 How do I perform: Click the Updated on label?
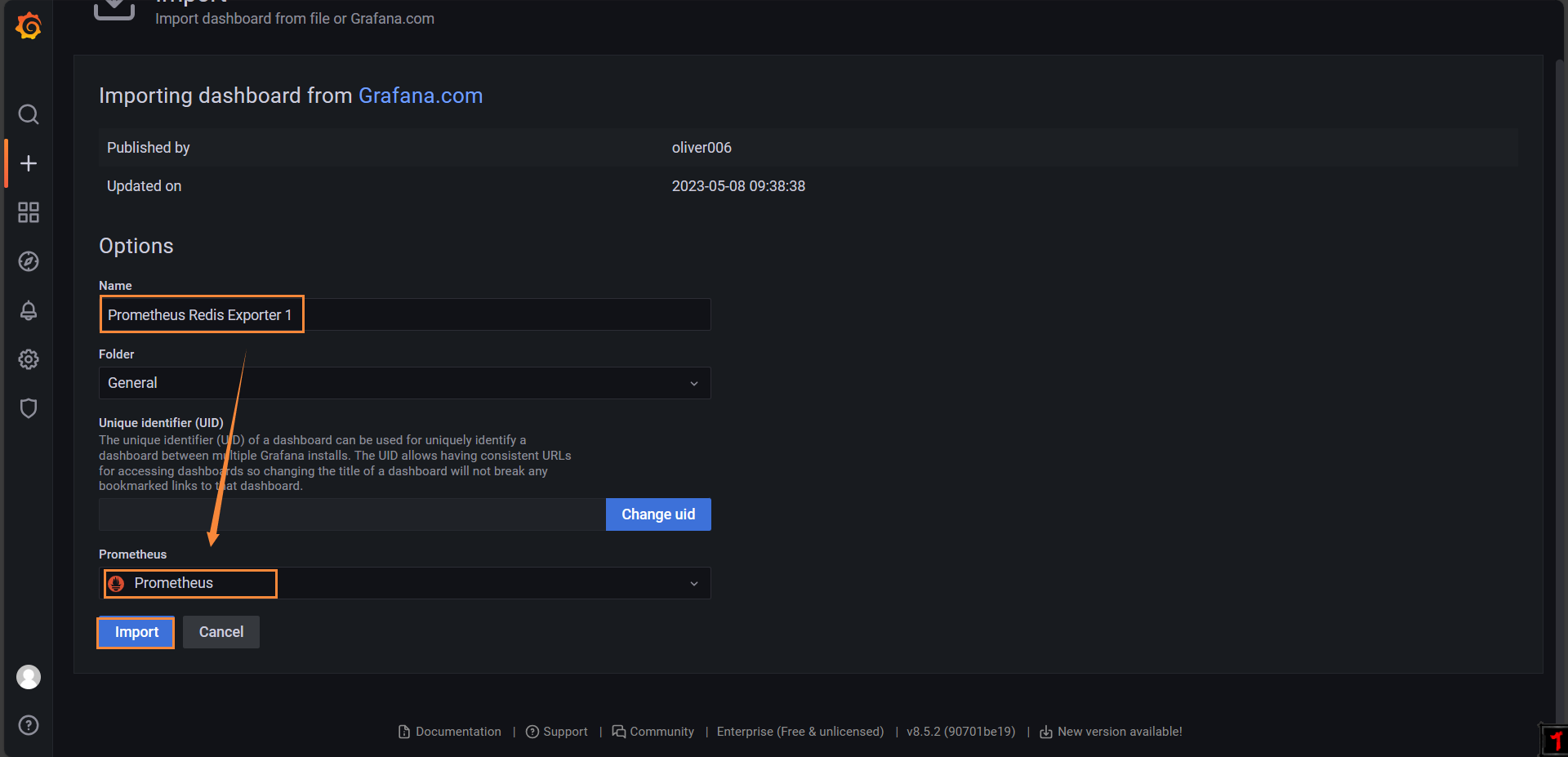coord(144,186)
